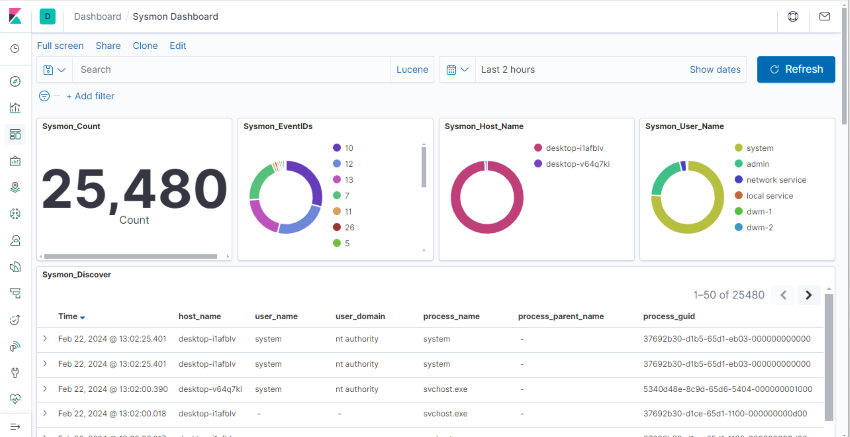Click the Recently viewed clock icon
Viewport: 850px width, 437px height.
pos(15,49)
